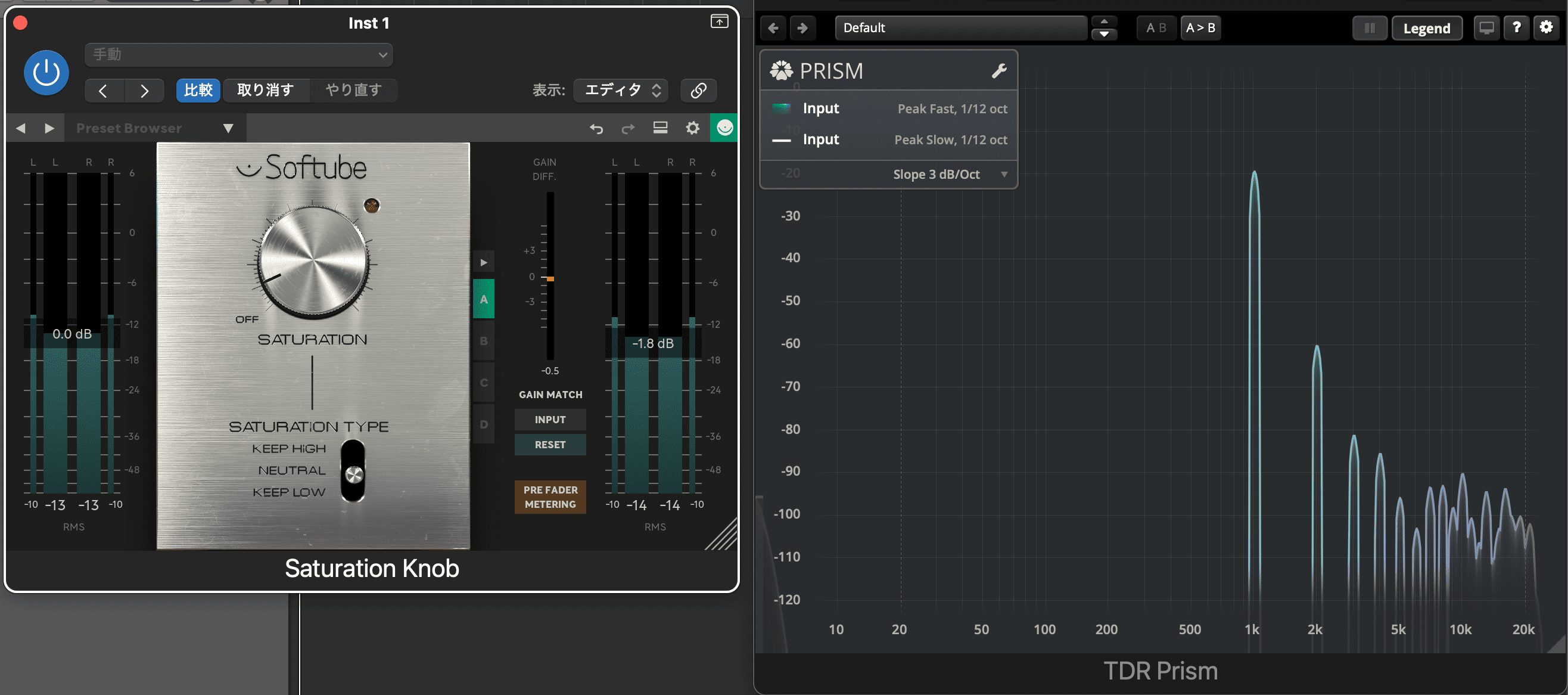Viewport: 1568px width, 695px height.
Task: Open the 手動 preset dropdown
Action: tap(239, 55)
